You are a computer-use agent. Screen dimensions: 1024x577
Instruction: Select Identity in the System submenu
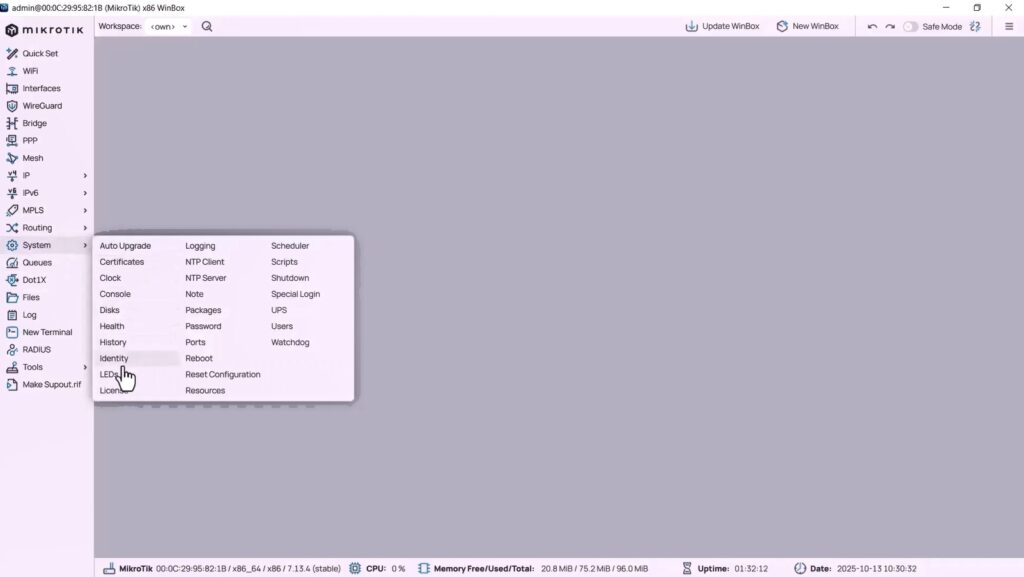114,358
